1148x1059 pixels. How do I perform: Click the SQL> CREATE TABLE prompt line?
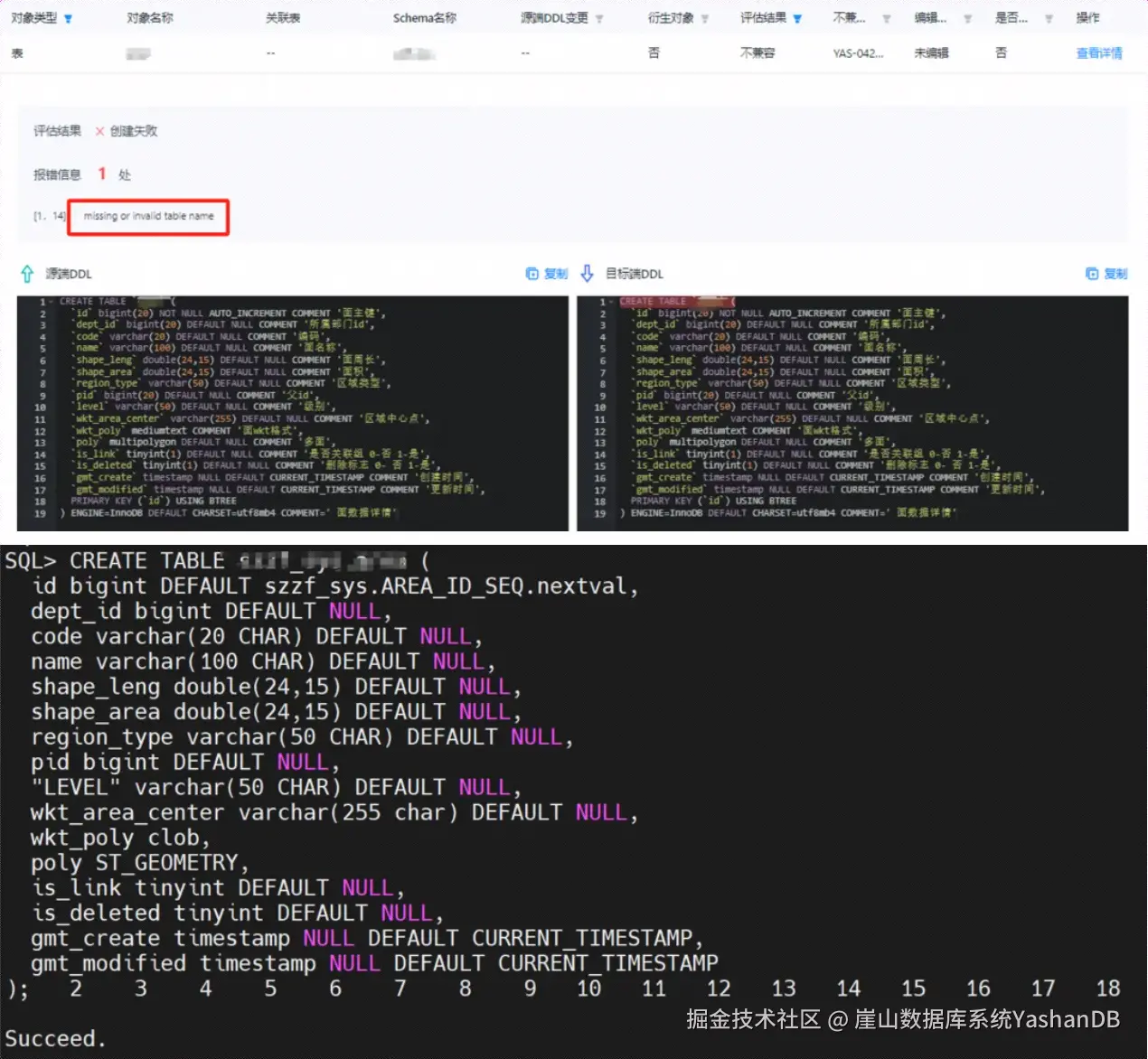[217, 561]
